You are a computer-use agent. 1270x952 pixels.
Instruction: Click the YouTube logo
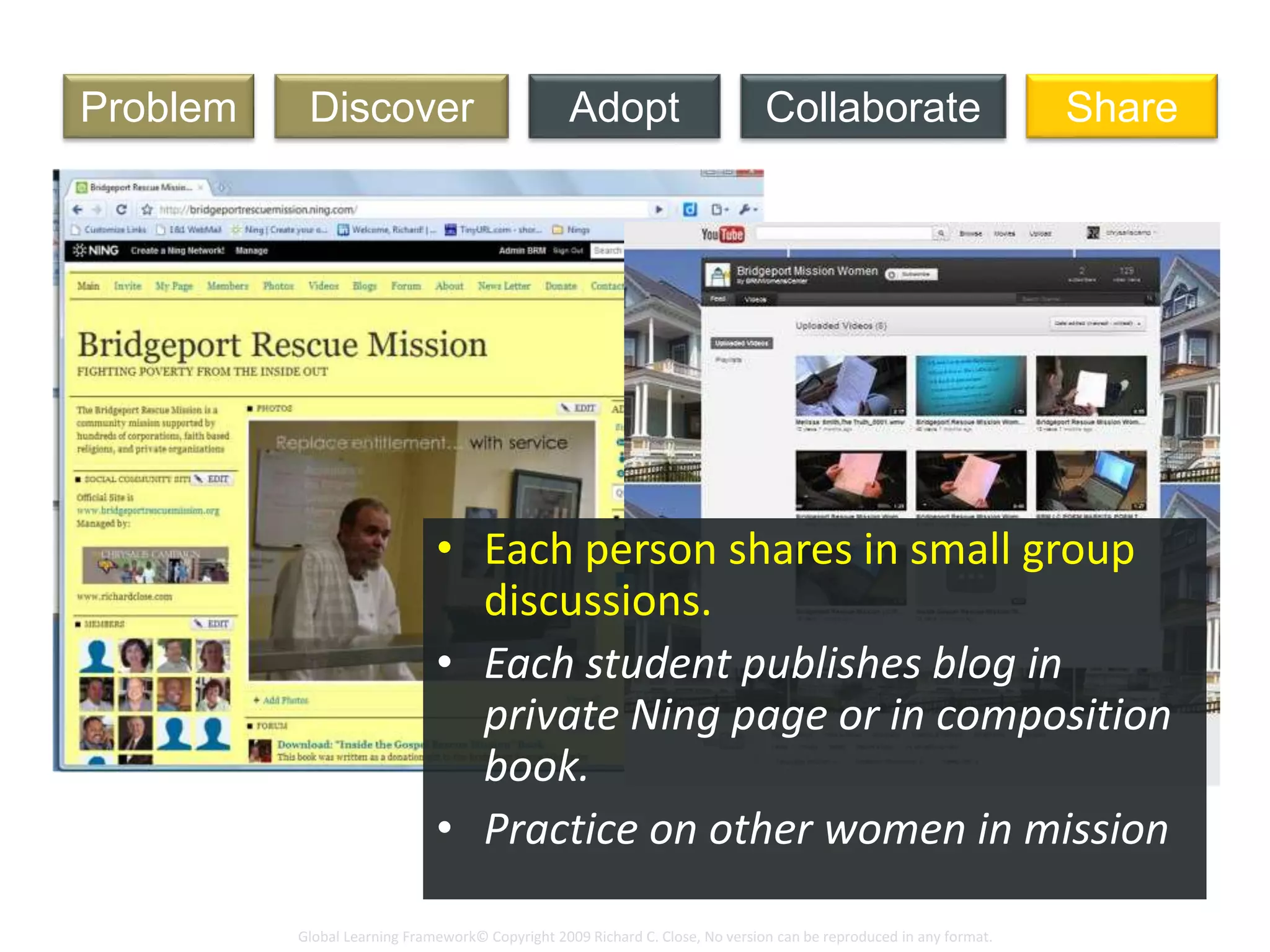coord(723,234)
